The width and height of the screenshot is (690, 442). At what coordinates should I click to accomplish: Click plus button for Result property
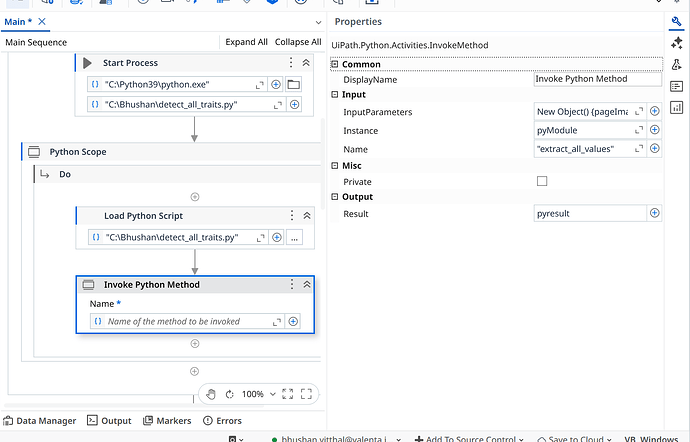(x=655, y=213)
